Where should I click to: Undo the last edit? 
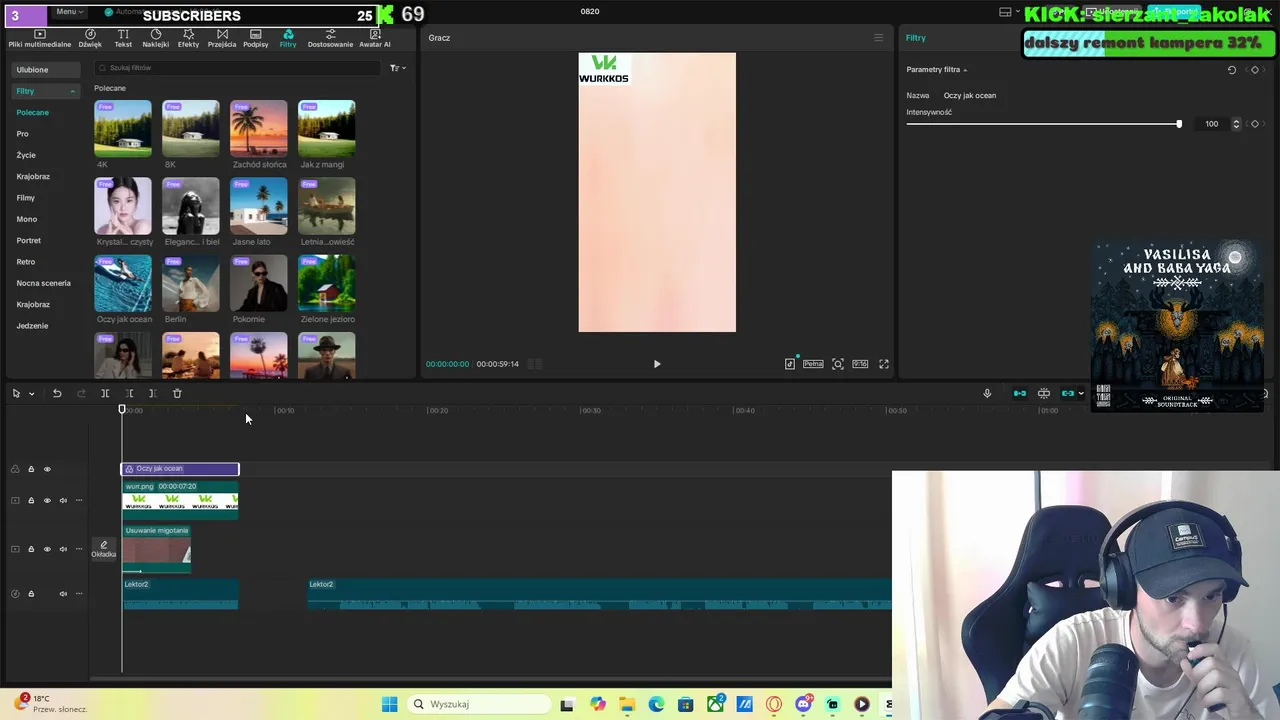[x=57, y=394]
